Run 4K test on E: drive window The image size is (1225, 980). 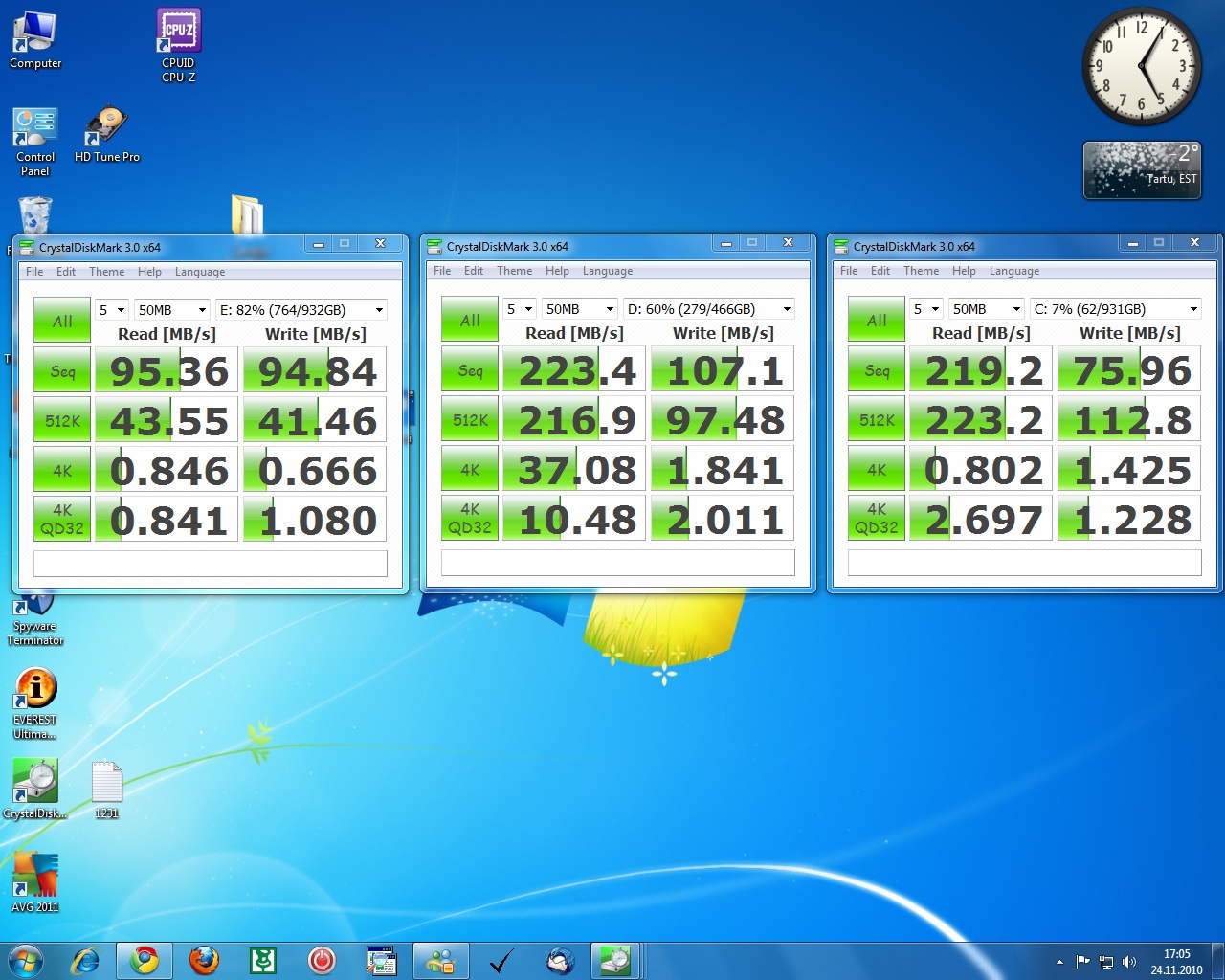click(x=62, y=471)
